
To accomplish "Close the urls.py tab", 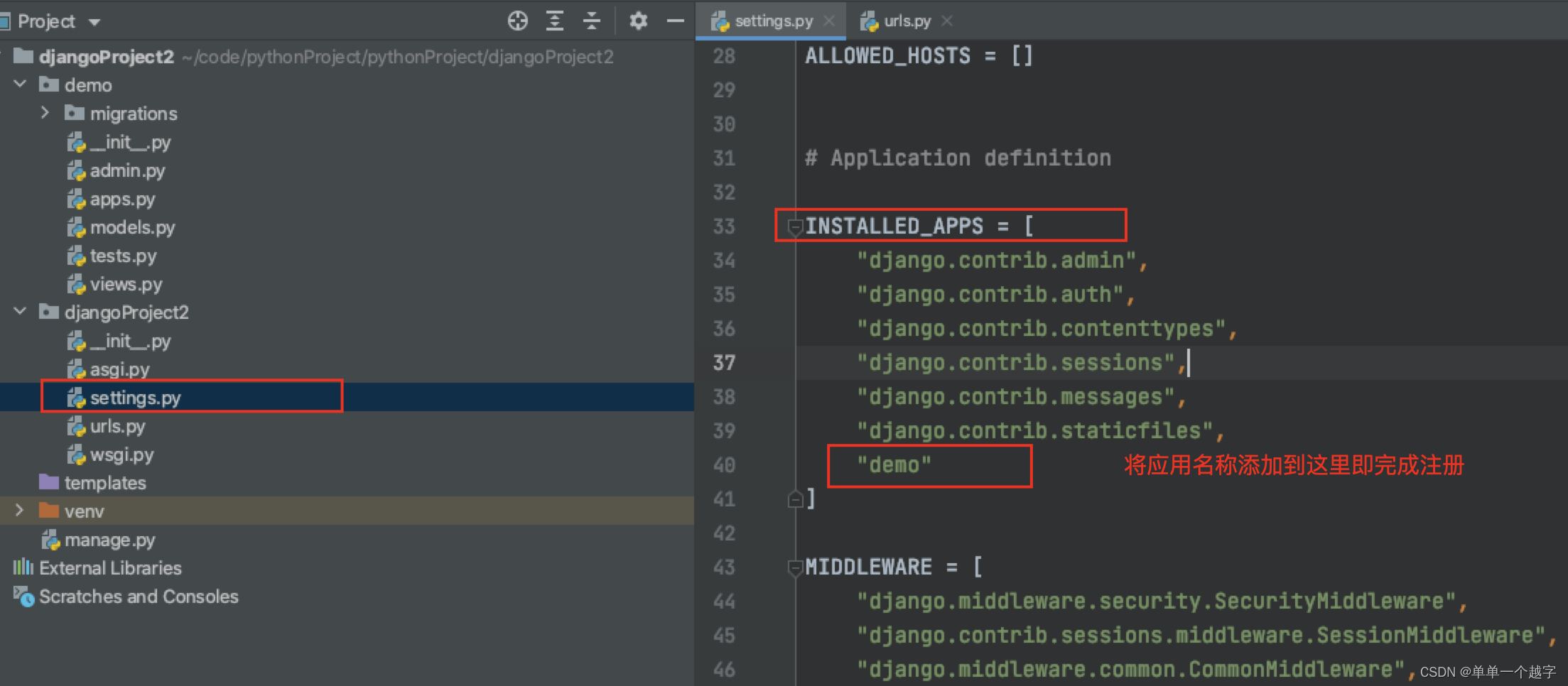I will 947,21.
